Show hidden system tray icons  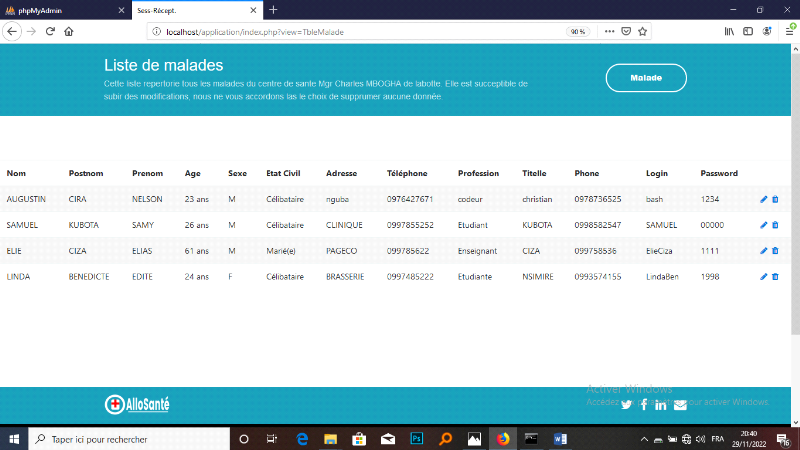point(644,439)
